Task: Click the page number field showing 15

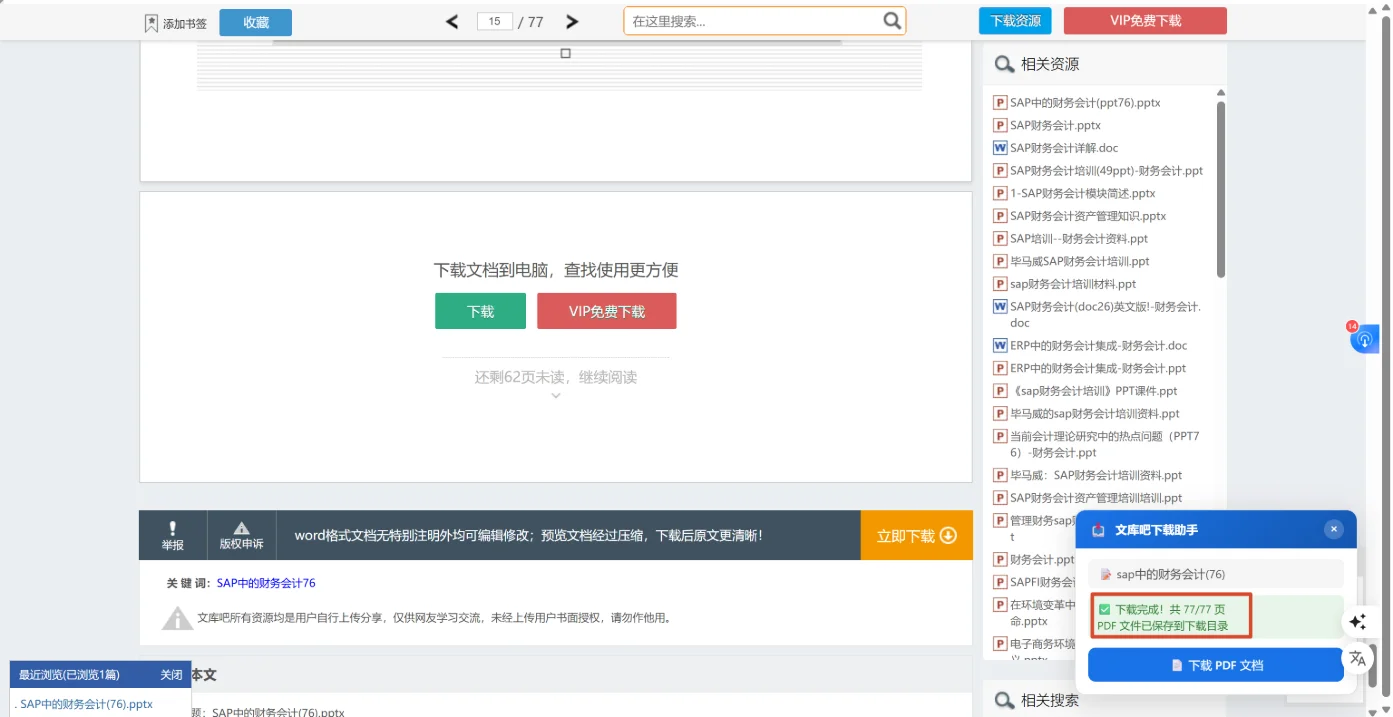Action: 495,21
